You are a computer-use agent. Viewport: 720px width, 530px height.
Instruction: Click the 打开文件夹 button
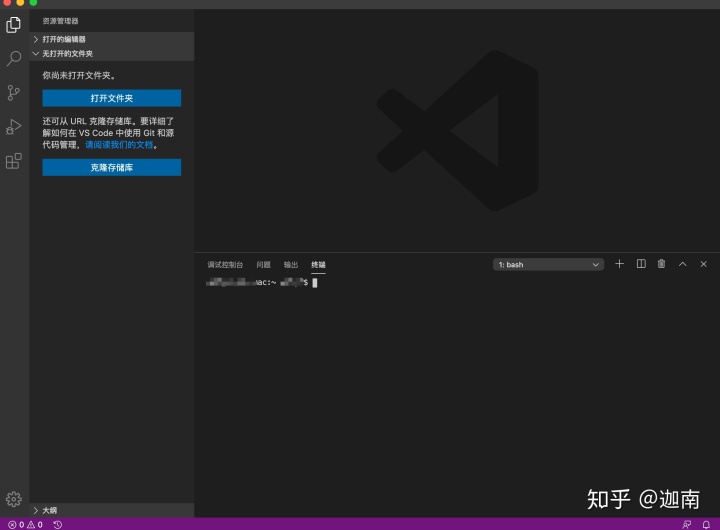pos(112,98)
